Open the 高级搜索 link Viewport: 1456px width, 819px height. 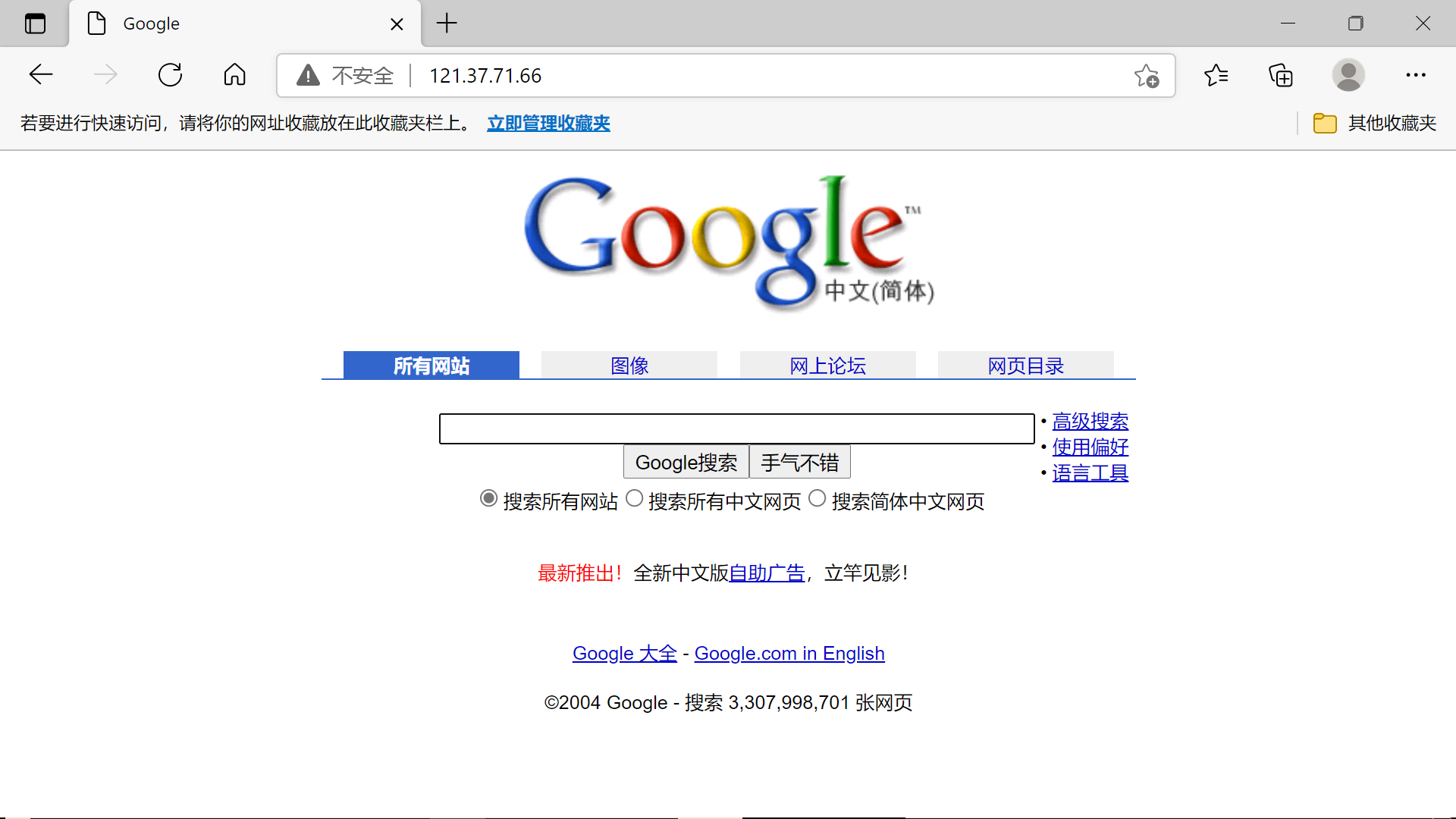coord(1090,421)
